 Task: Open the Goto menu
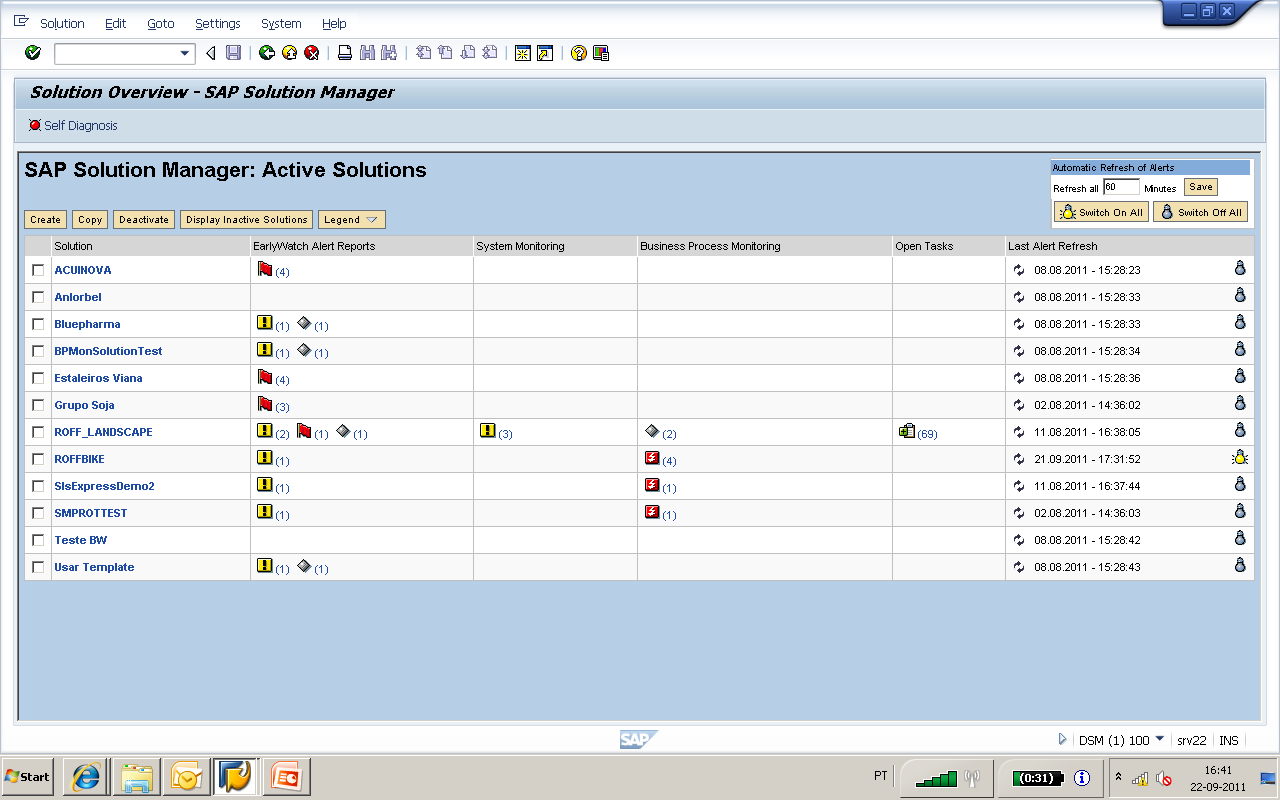160,23
